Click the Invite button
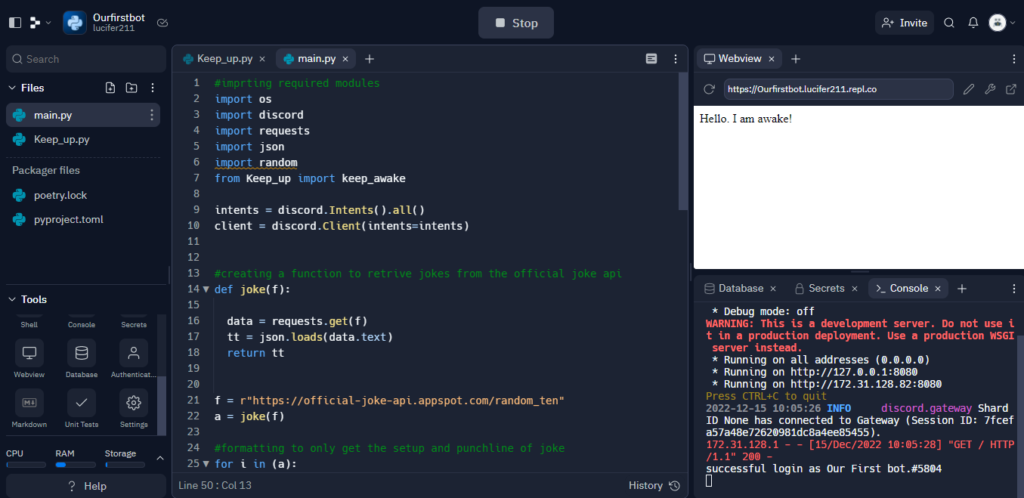 (x=904, y=23)
